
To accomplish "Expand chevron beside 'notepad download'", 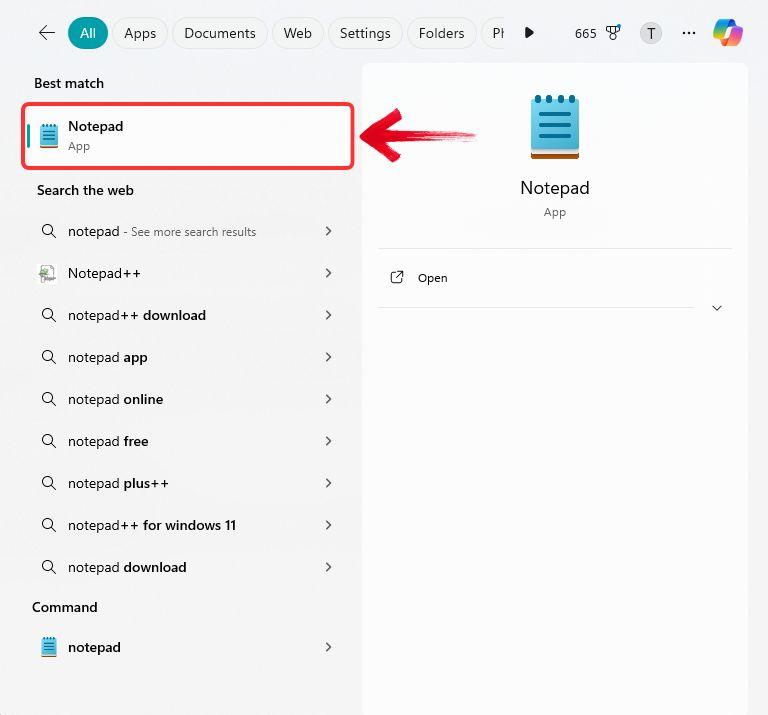I will pyautogui.click(x=328, y=568).
